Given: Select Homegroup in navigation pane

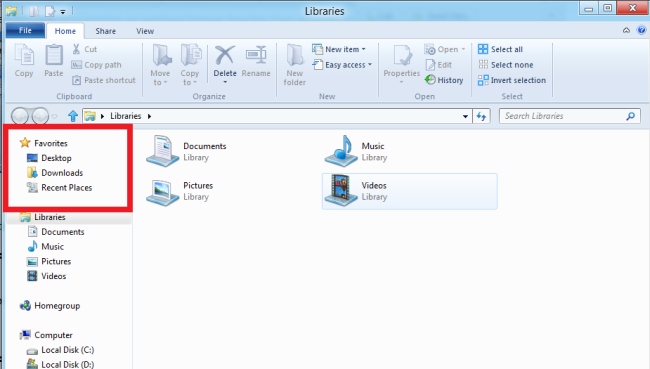Looking at the screenshot, I should [50, 306].
